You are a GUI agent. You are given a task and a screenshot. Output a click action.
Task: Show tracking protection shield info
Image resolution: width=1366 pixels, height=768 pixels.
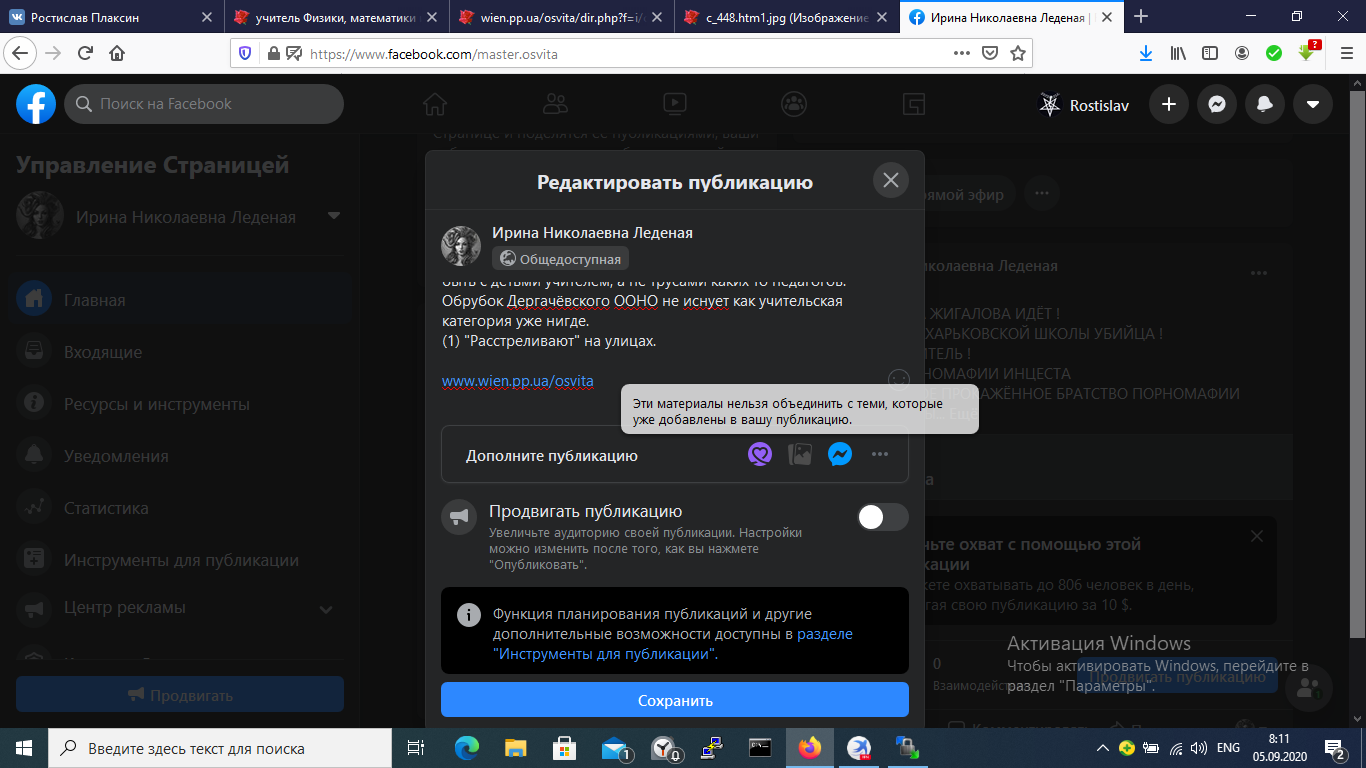(247, 53)
